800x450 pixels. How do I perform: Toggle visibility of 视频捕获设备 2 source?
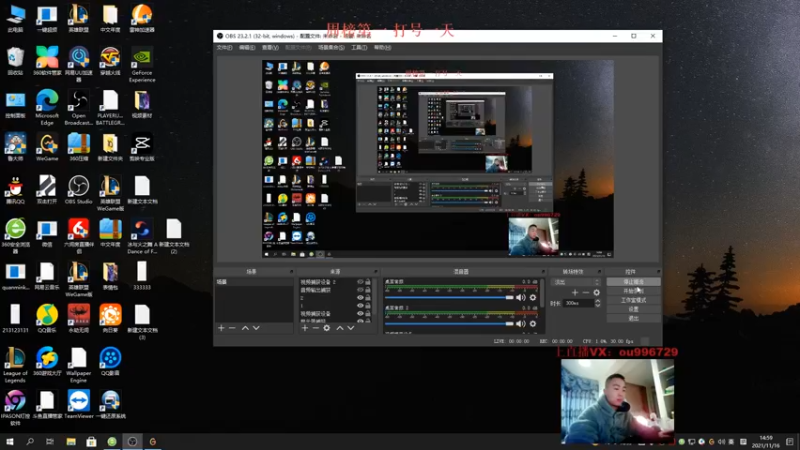click(360, 282)
